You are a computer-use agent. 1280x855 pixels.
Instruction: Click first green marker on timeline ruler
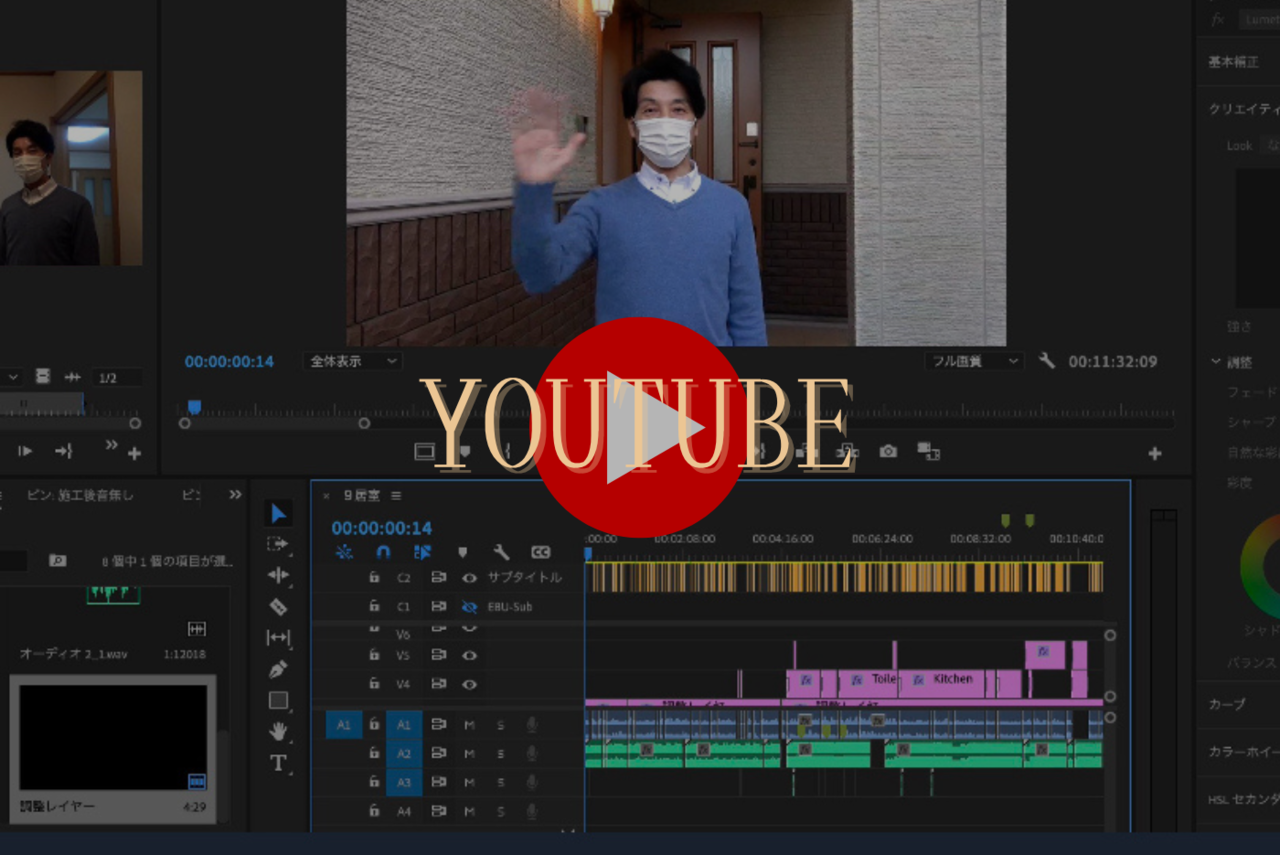pos(1005,520)
